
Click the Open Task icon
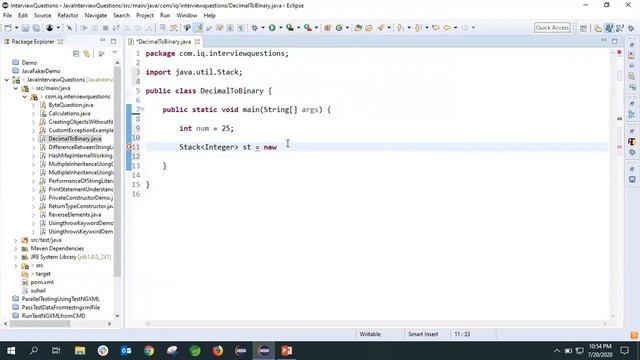pos(369,28)
